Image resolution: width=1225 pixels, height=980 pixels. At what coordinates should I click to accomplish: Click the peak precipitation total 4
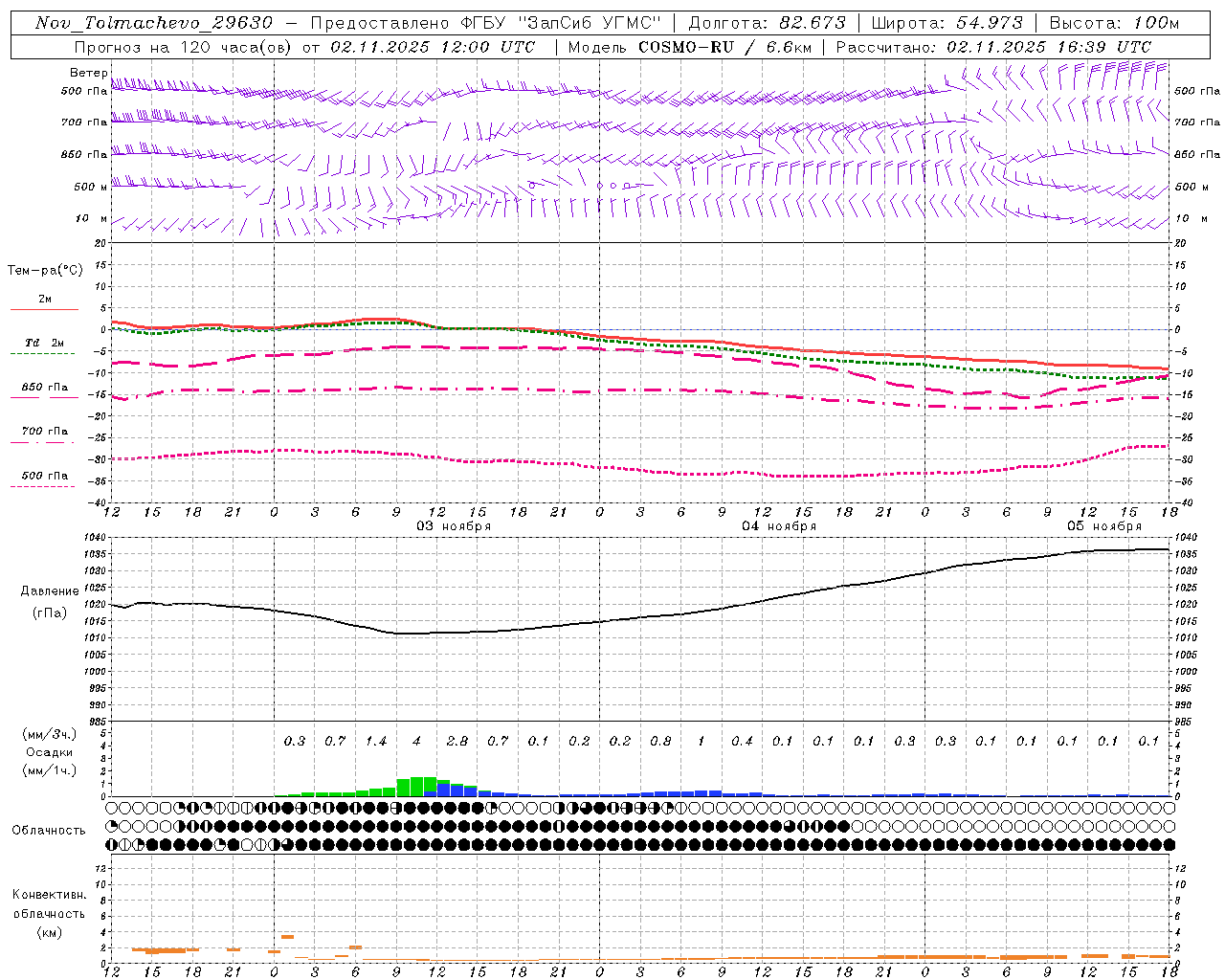pos(416,741)
